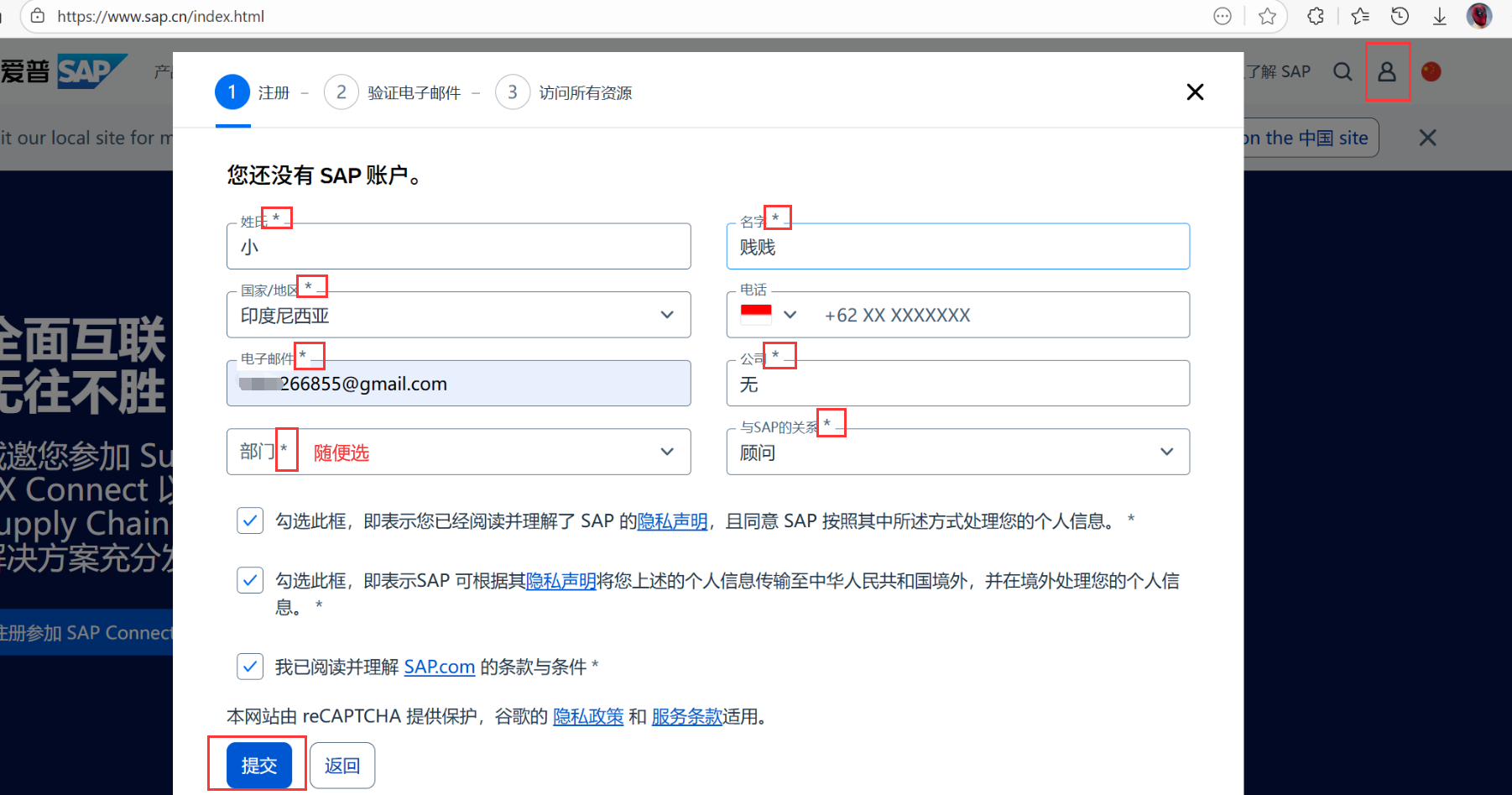Screen dimensions: 1512x795
Task: Open browser downloads arrow icon
Action: coord(1440,16)
